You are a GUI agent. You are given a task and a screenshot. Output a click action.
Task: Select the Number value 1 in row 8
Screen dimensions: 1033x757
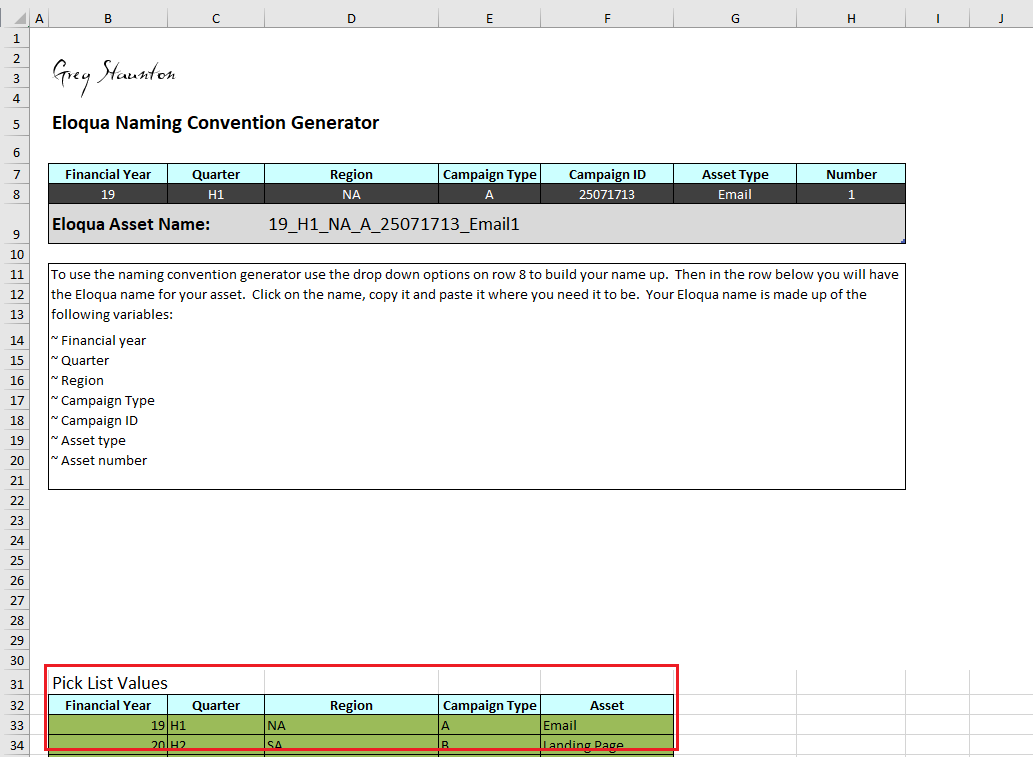coord(851,194)
